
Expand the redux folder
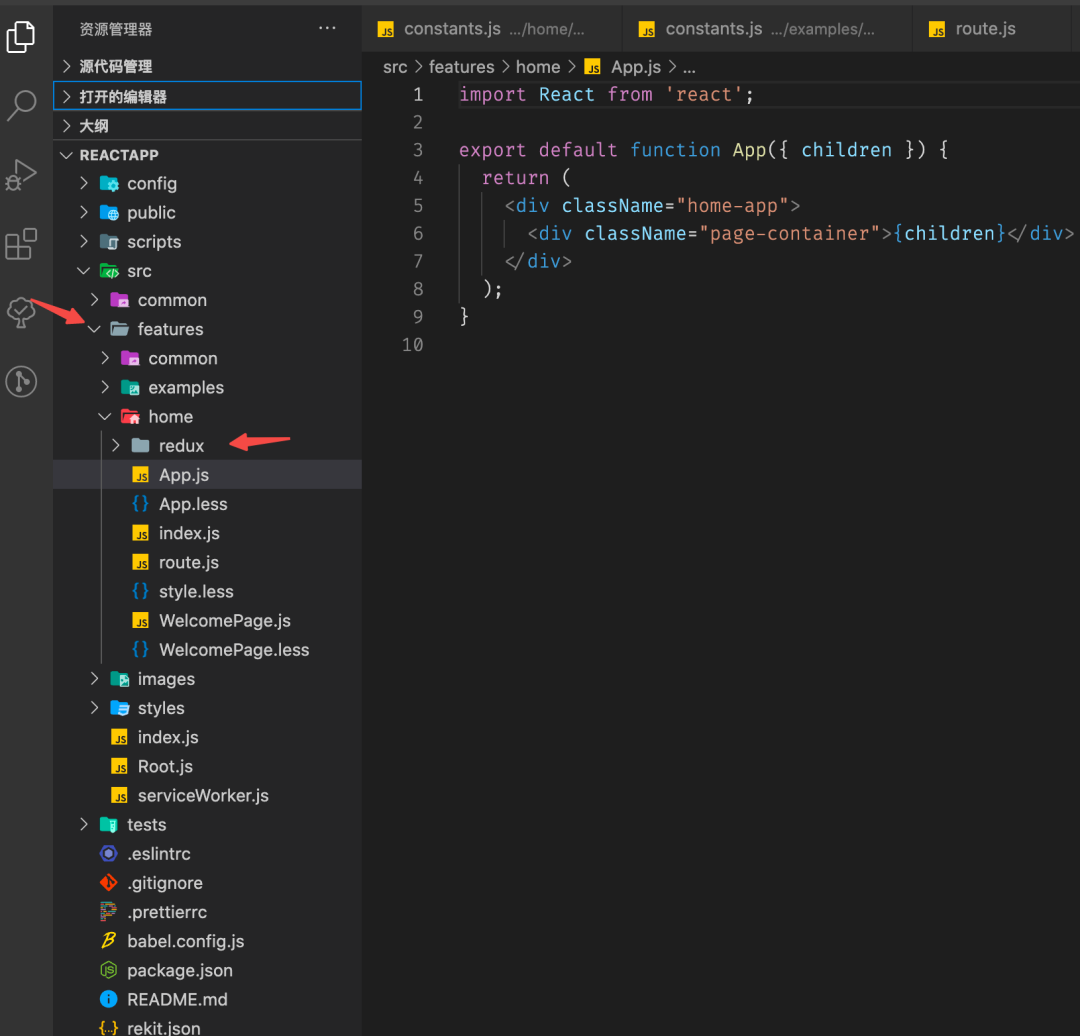coord(116,446)
